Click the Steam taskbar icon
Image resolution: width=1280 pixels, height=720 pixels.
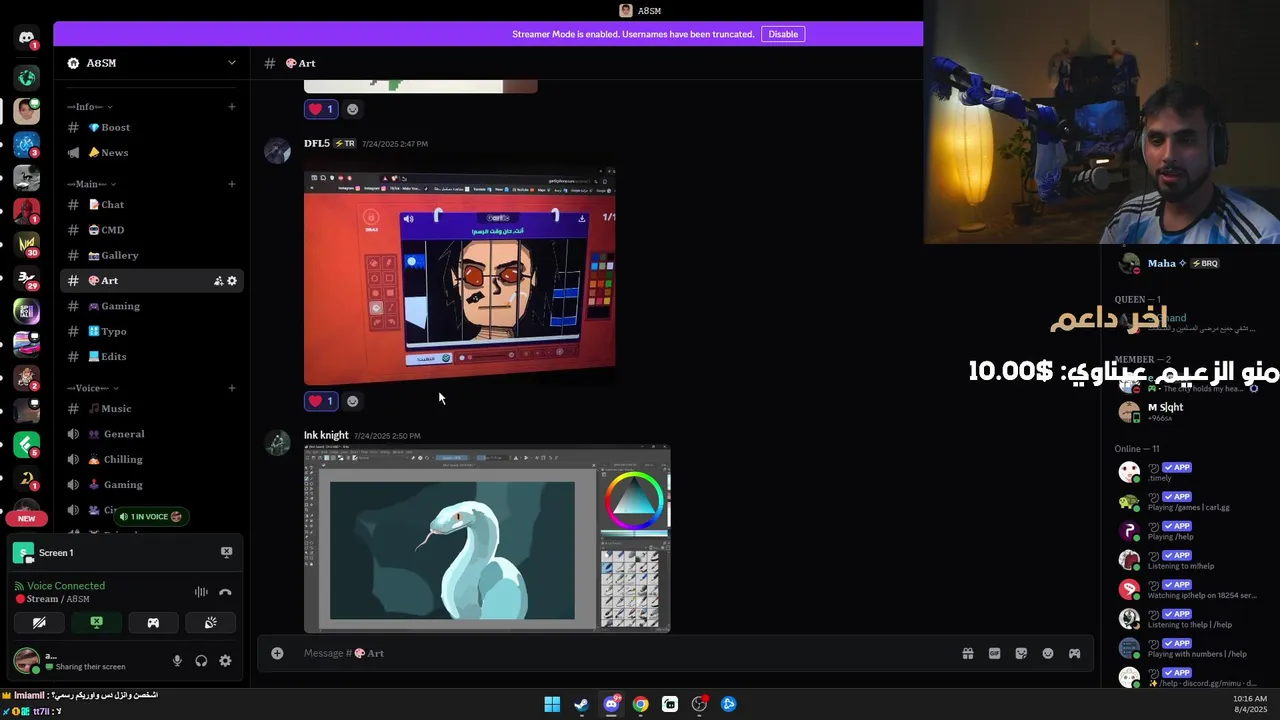click(x=581, y=704)
